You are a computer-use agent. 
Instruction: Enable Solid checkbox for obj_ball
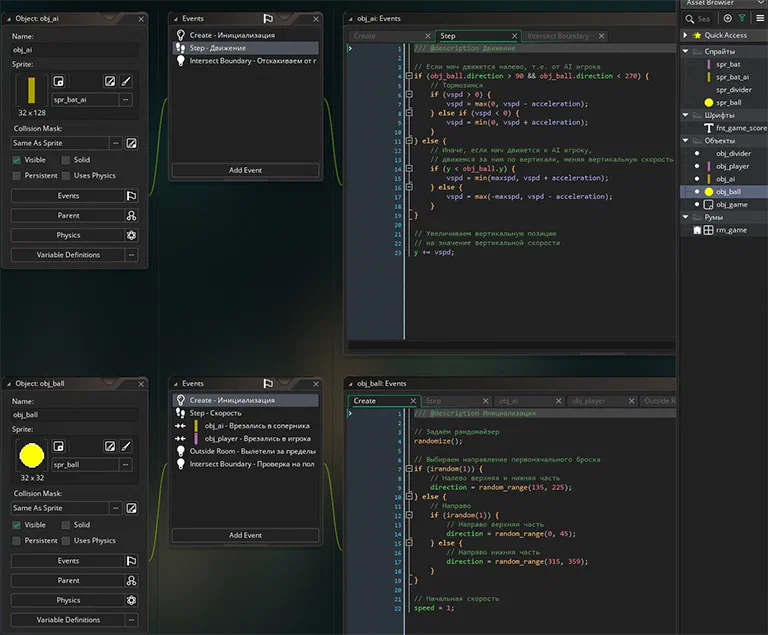click(66, 525)
